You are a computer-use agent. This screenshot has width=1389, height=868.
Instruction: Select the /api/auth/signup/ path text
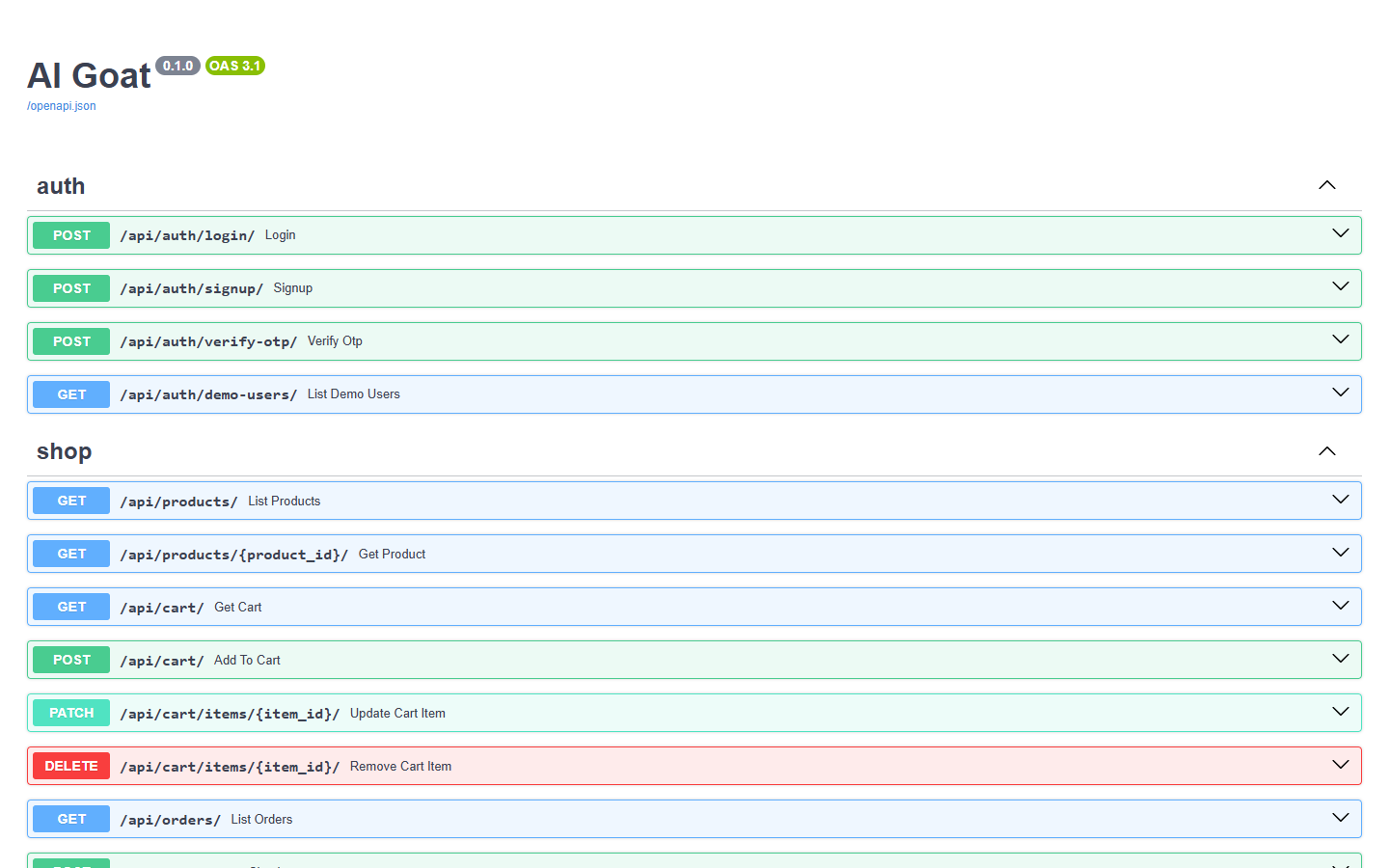(x=191, y=288)
